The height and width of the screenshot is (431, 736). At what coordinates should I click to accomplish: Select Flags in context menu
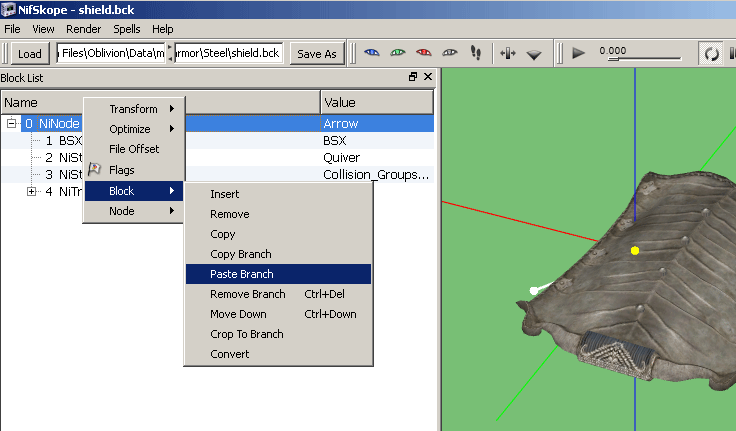coord(134,170)
